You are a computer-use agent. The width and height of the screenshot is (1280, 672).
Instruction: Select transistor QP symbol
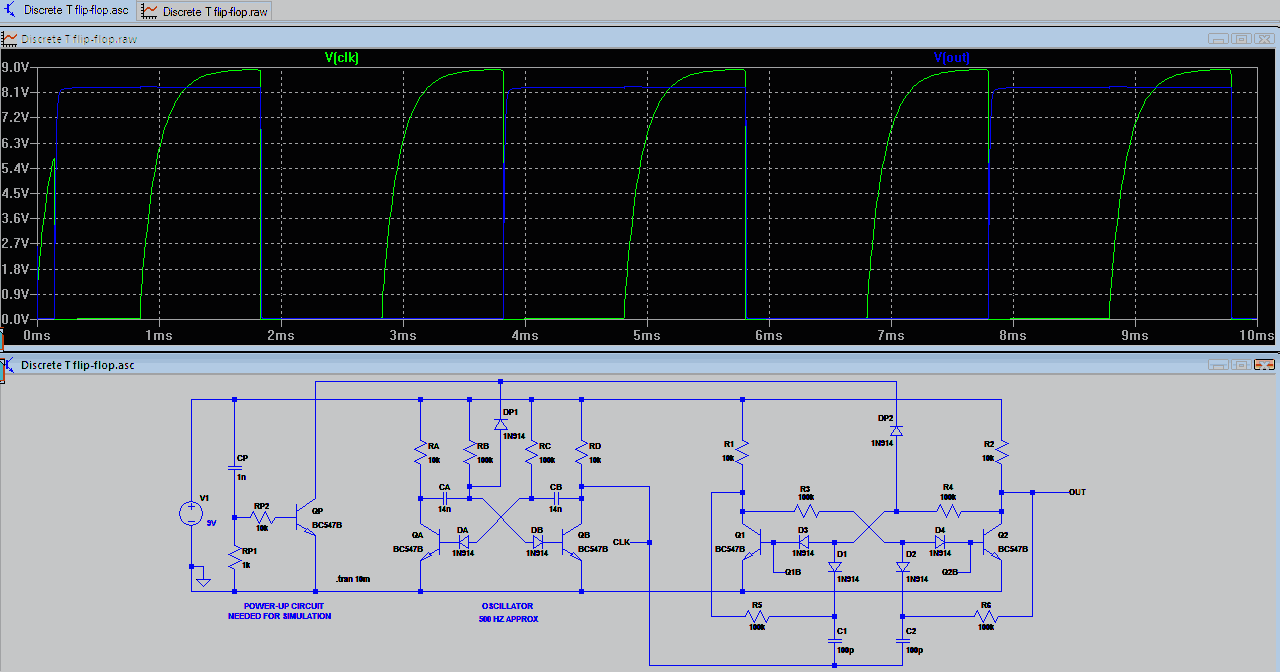tap(306, 518)
